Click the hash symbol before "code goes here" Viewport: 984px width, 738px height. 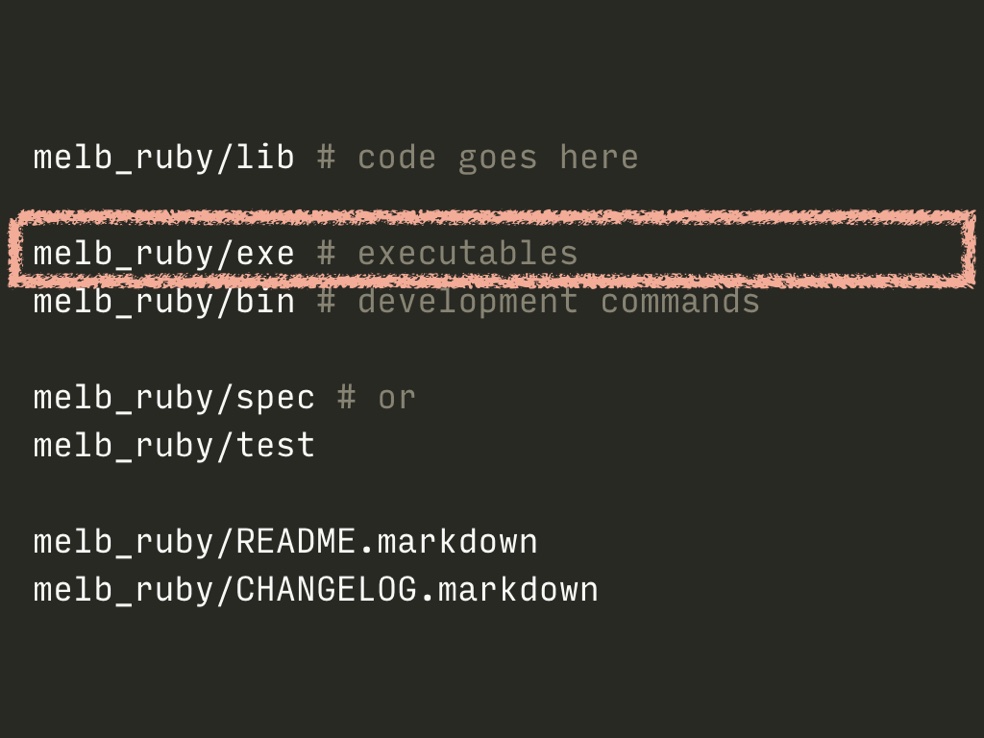point(326,158)
